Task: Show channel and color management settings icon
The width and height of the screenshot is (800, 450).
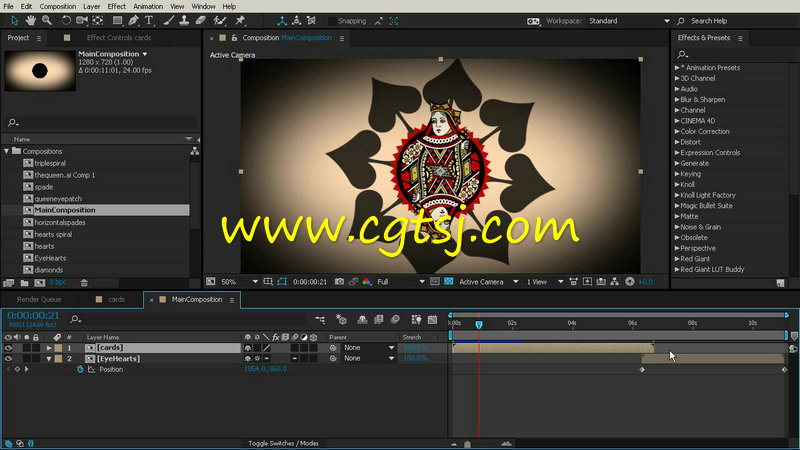Action: (x=366, y=282)
